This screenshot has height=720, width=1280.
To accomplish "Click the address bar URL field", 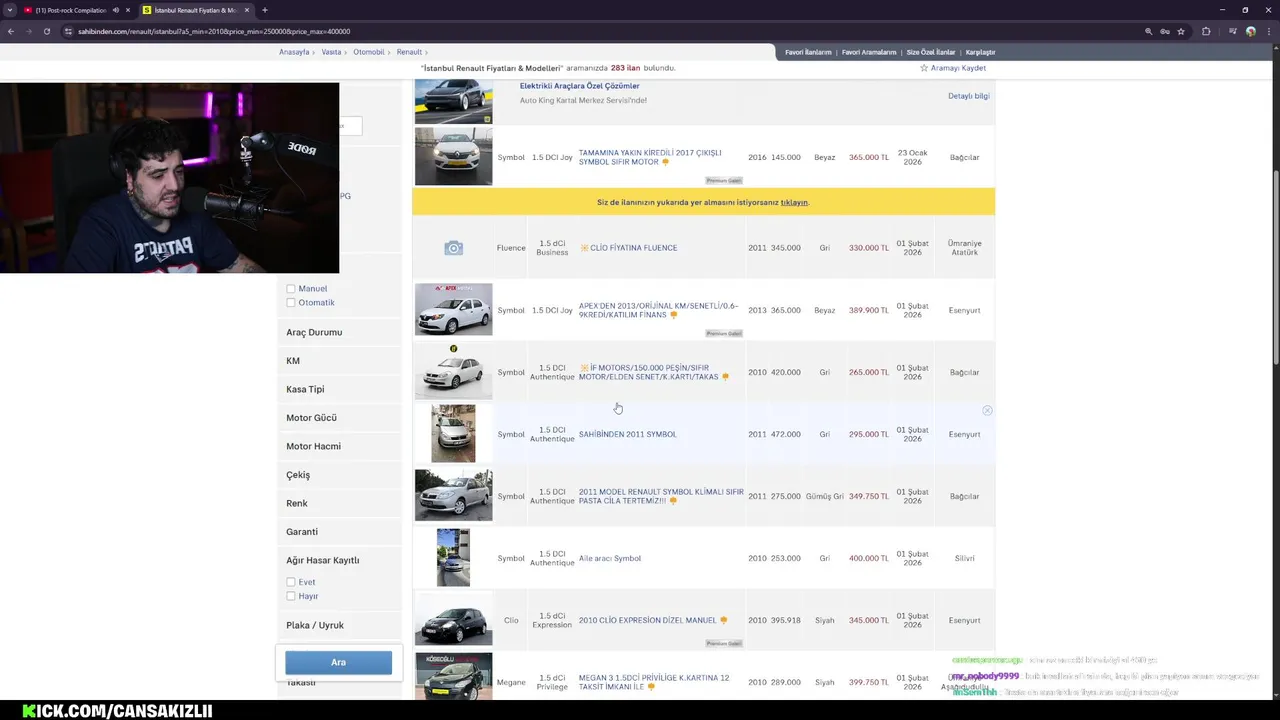I will pos(600,31).
